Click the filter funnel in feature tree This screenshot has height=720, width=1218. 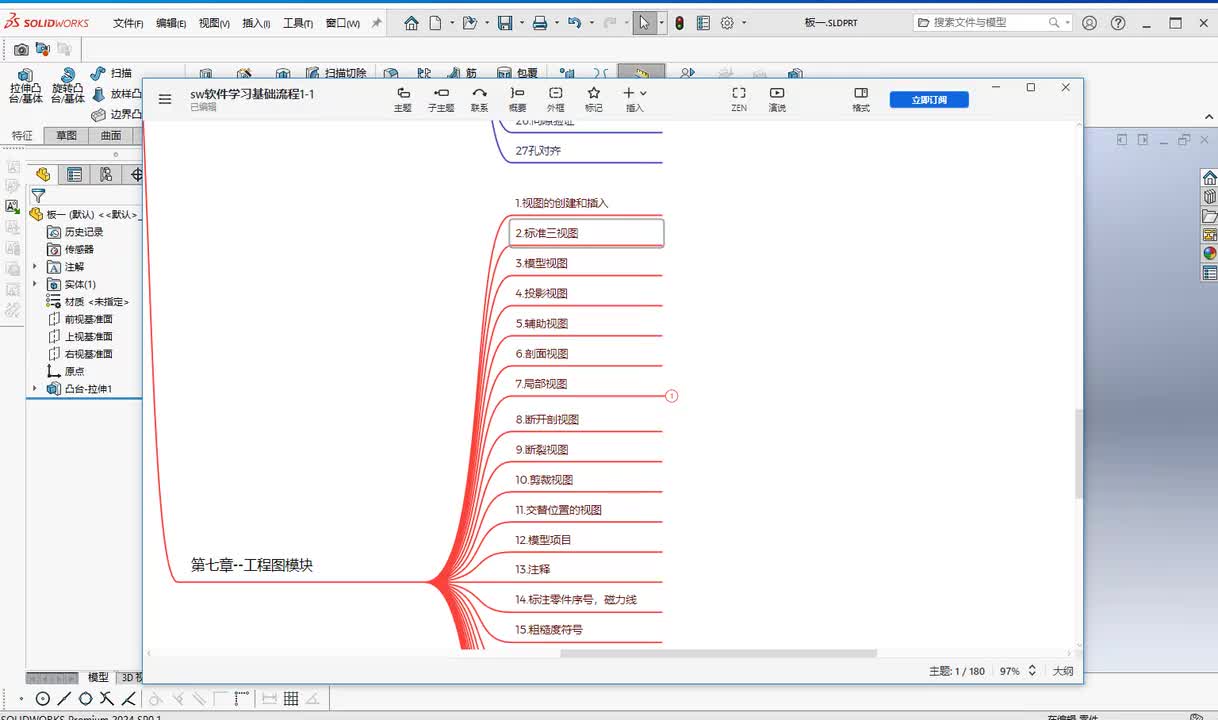pos(38,196)
